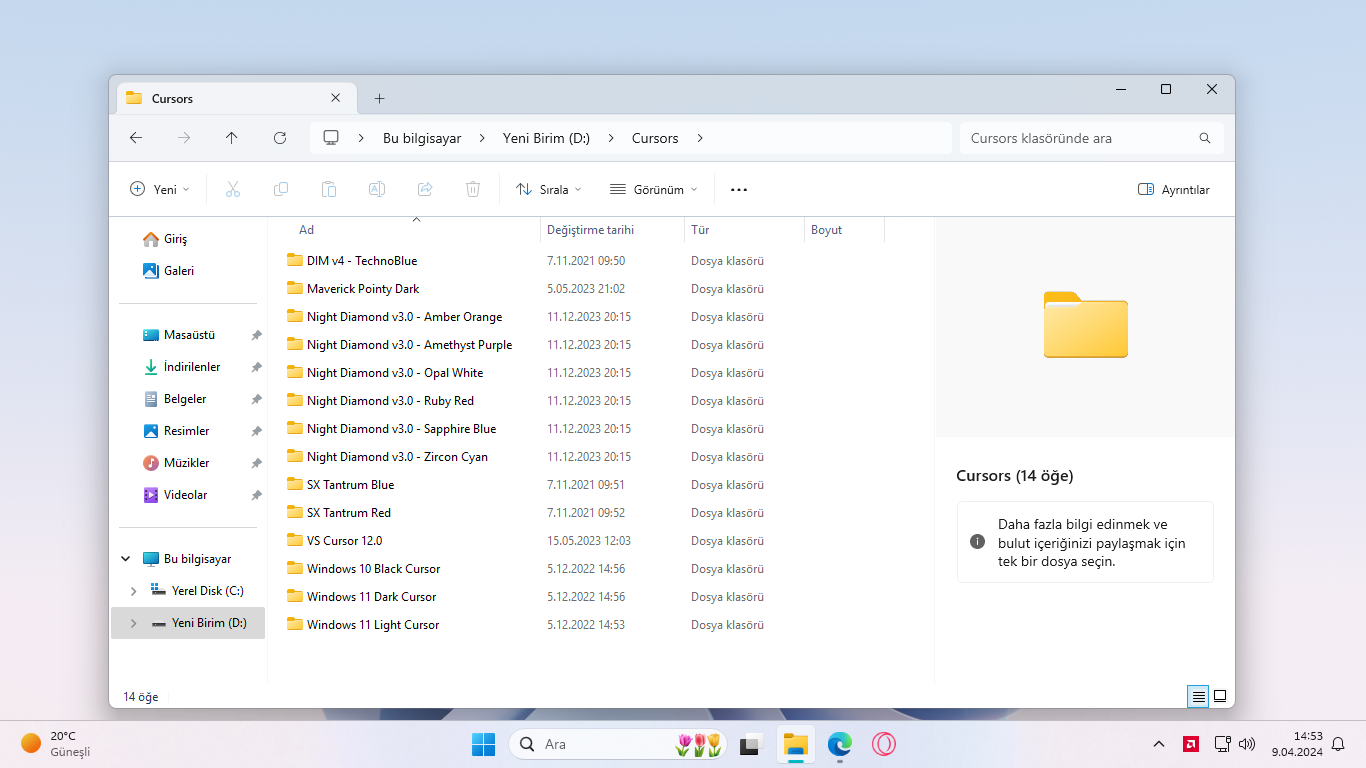Open the Yeni new item menu
Viewport: 1366px width, 768px height.
159,190
